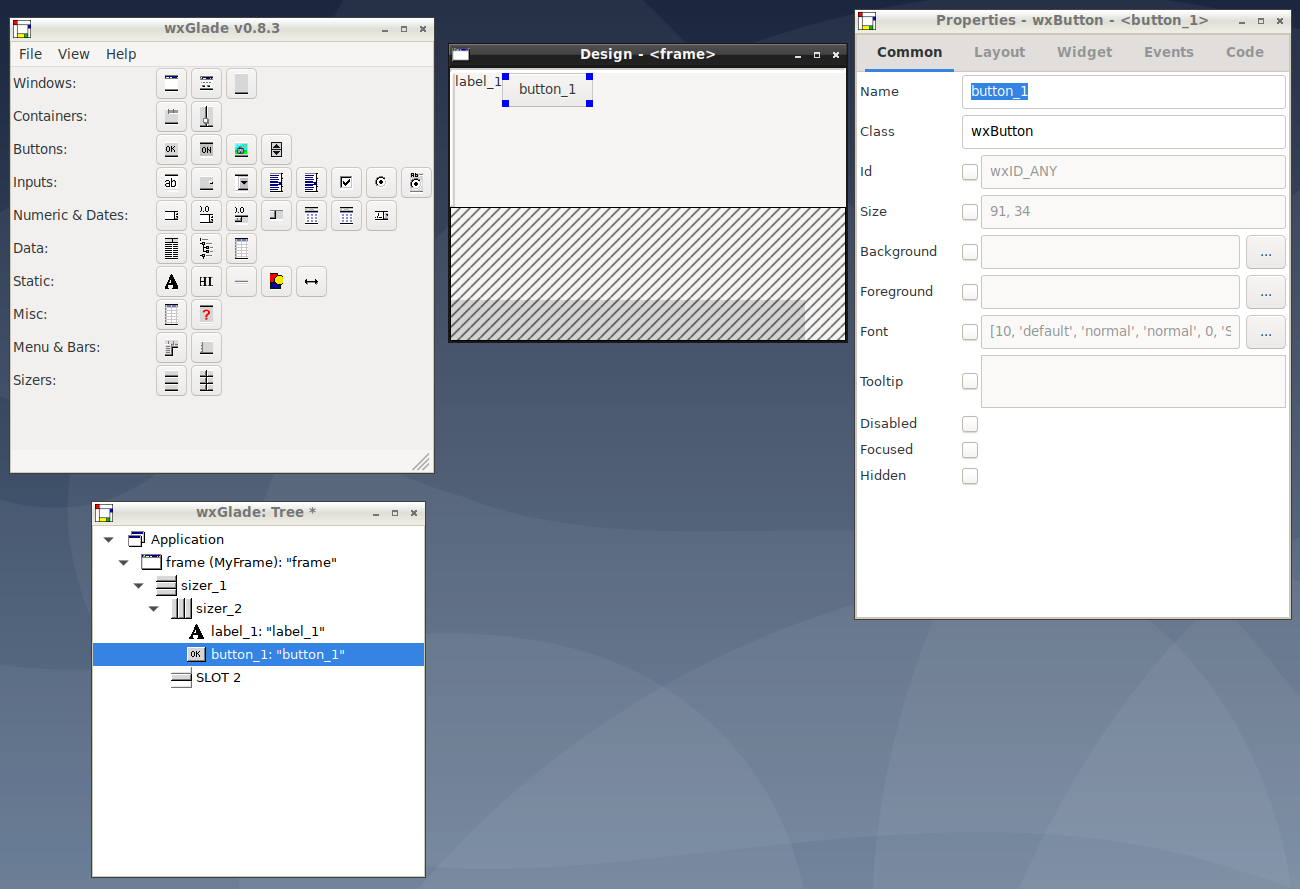Add a GridSizer from the Sizers row
The image size is (1300, 889).
click(207, 381)
